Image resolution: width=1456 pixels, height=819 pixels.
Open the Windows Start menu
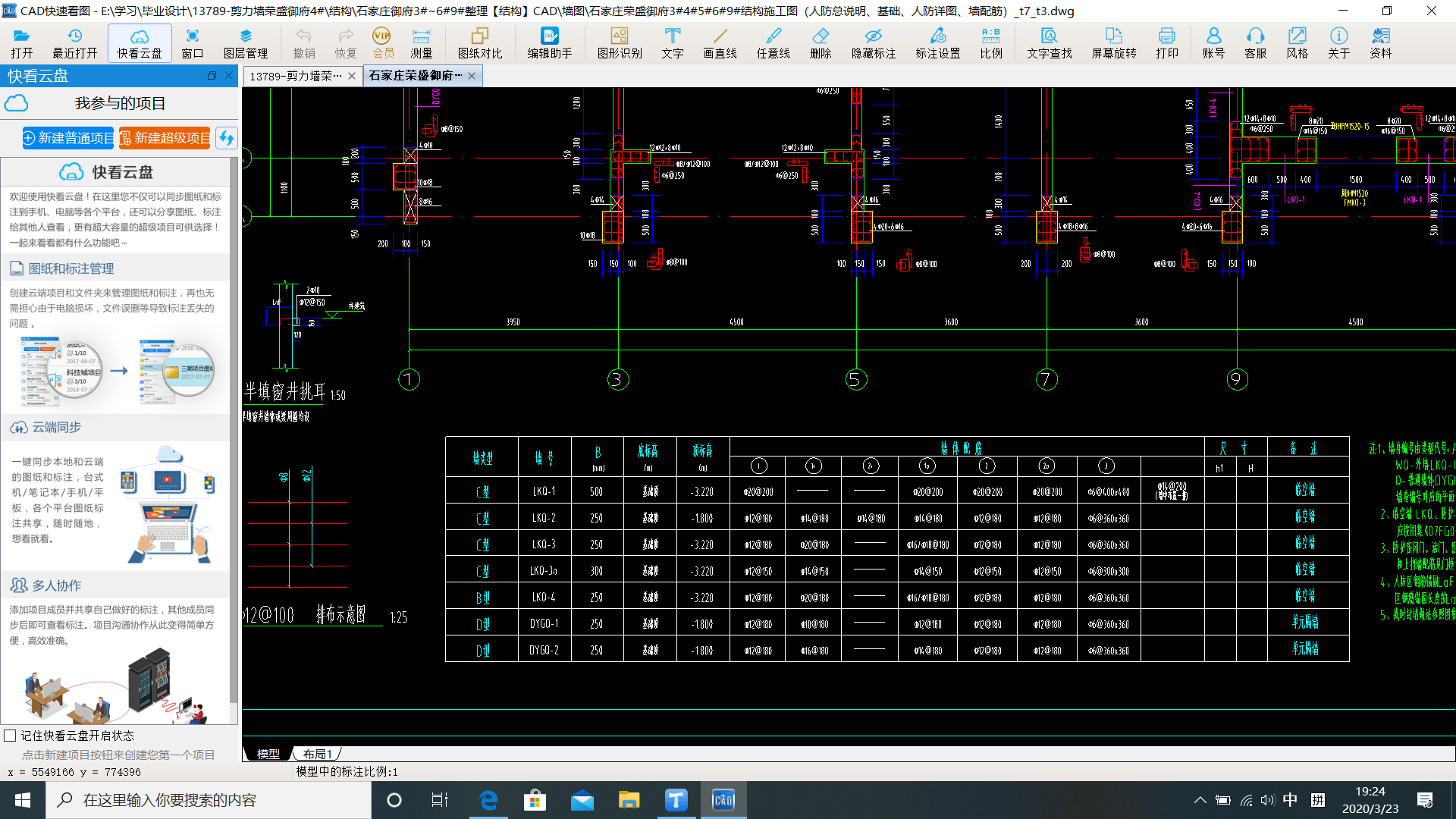(23, 800)
